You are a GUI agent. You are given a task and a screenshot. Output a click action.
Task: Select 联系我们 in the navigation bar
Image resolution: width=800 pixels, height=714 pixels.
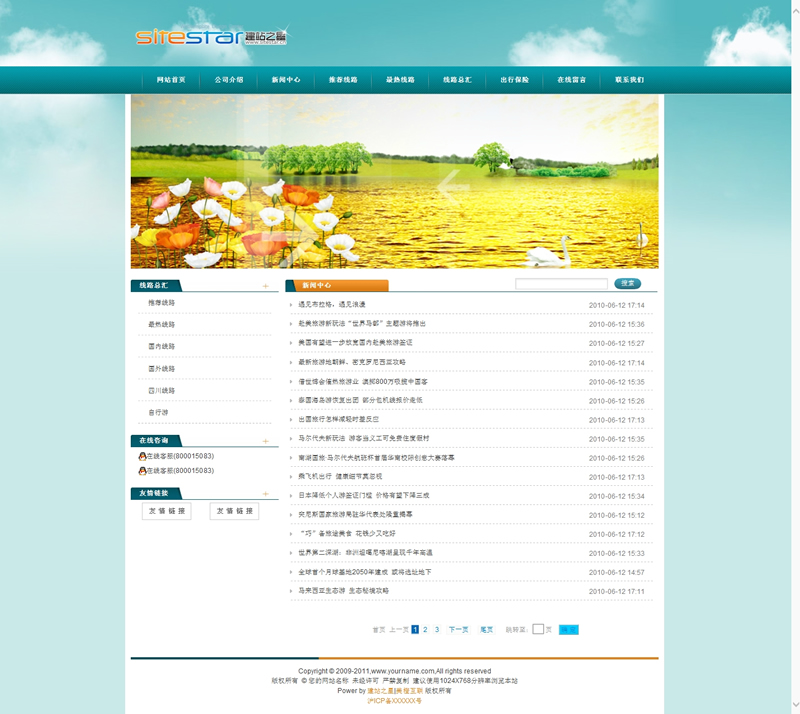[x=629, y=80]
